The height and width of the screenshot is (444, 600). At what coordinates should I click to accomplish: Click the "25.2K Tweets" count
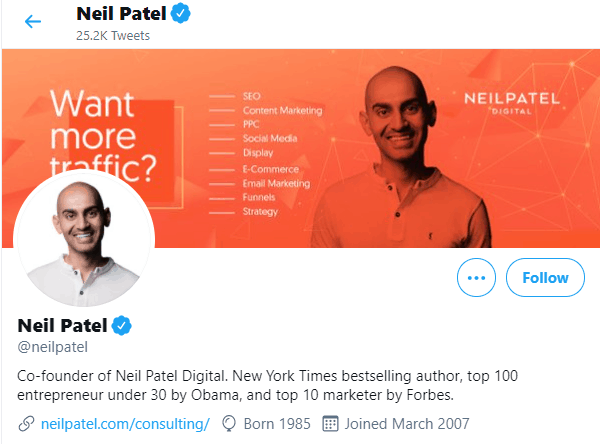113,36
